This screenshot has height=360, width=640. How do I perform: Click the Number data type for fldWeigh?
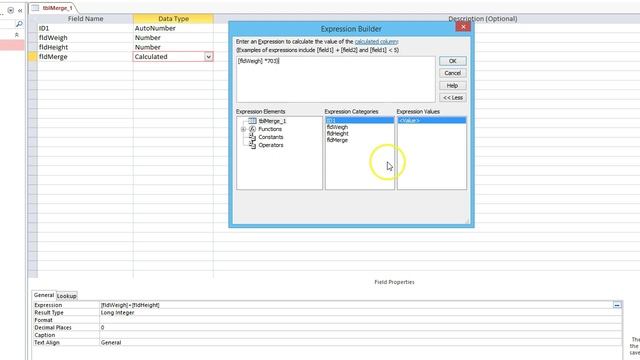tap(173, 38)
